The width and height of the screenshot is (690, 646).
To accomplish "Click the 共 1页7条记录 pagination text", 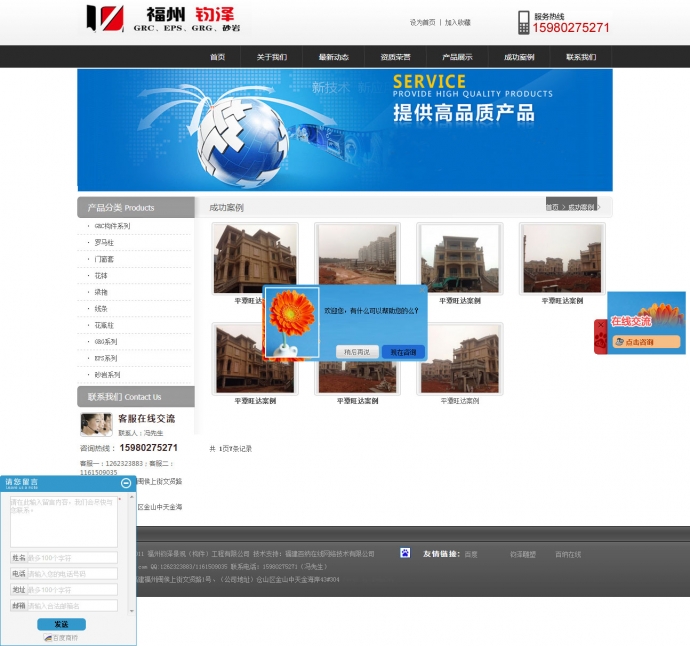I will (231, 448).
